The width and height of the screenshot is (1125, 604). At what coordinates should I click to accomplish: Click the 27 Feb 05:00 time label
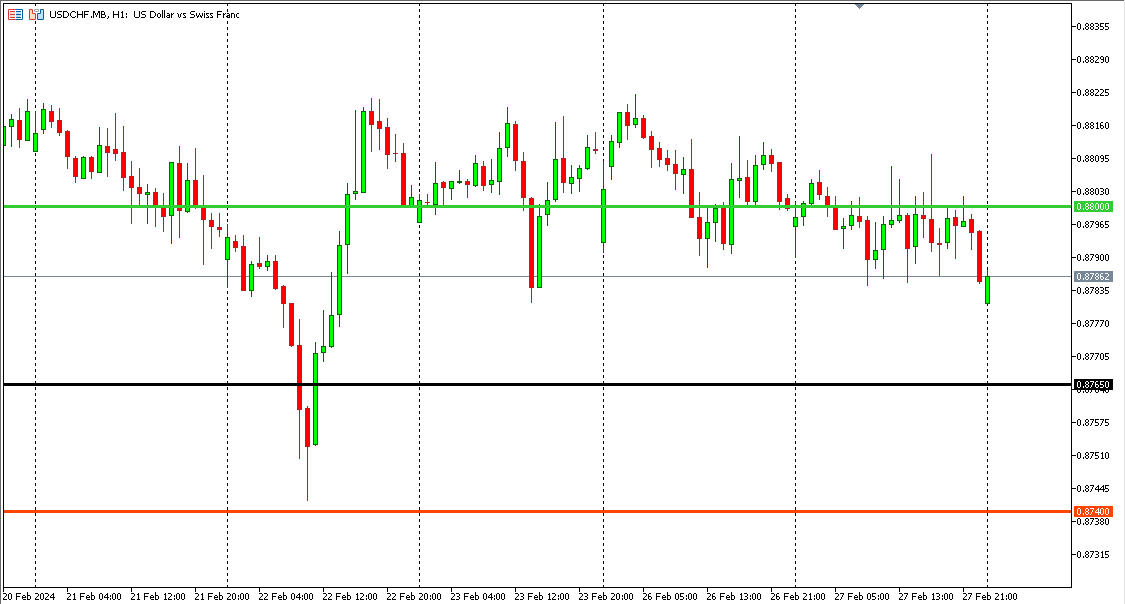point(862,597)
